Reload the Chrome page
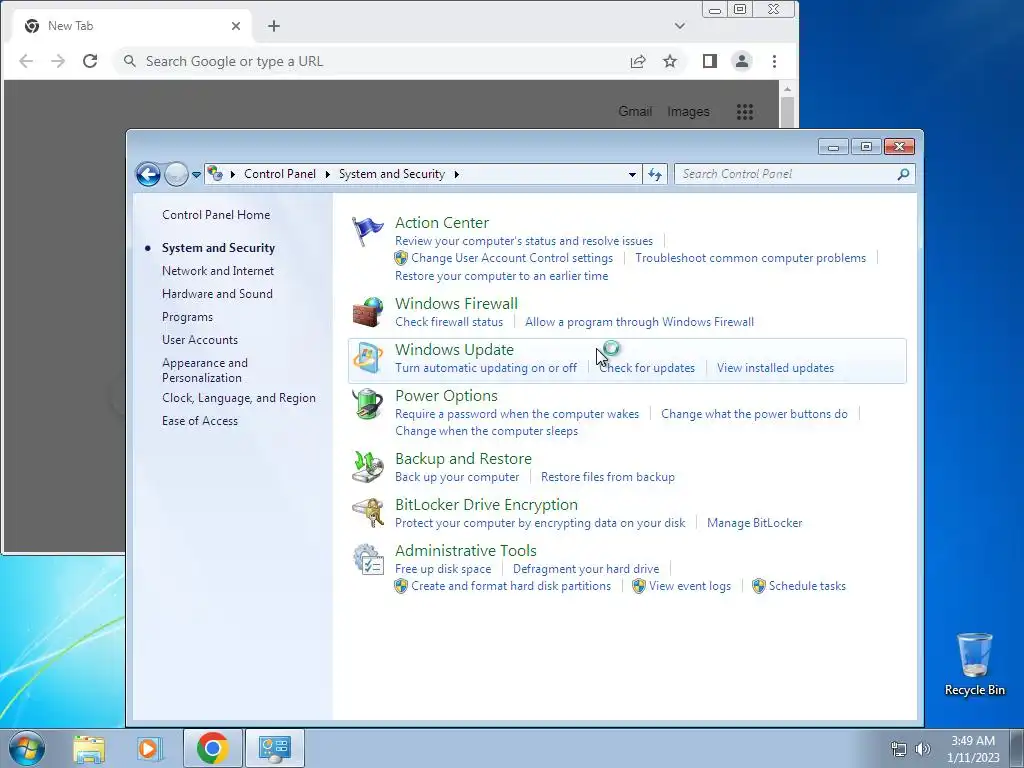 coord(90,61)
